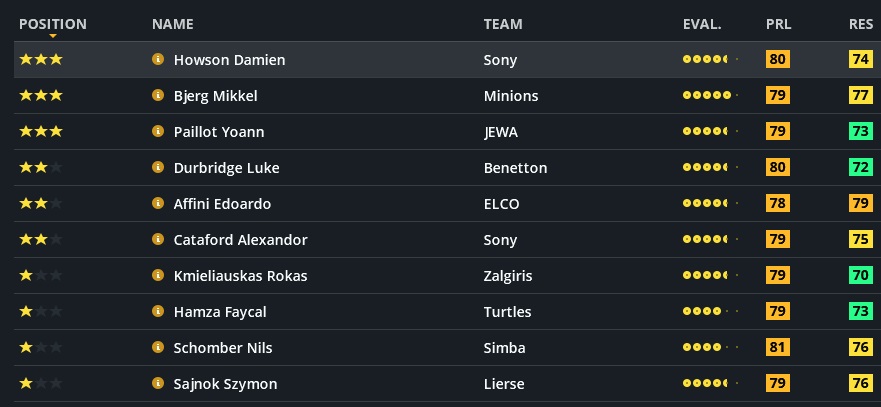The height and width of the screenshot is (407, 881).
Task: Sort table by NAME column header
Action: point(172,24)
